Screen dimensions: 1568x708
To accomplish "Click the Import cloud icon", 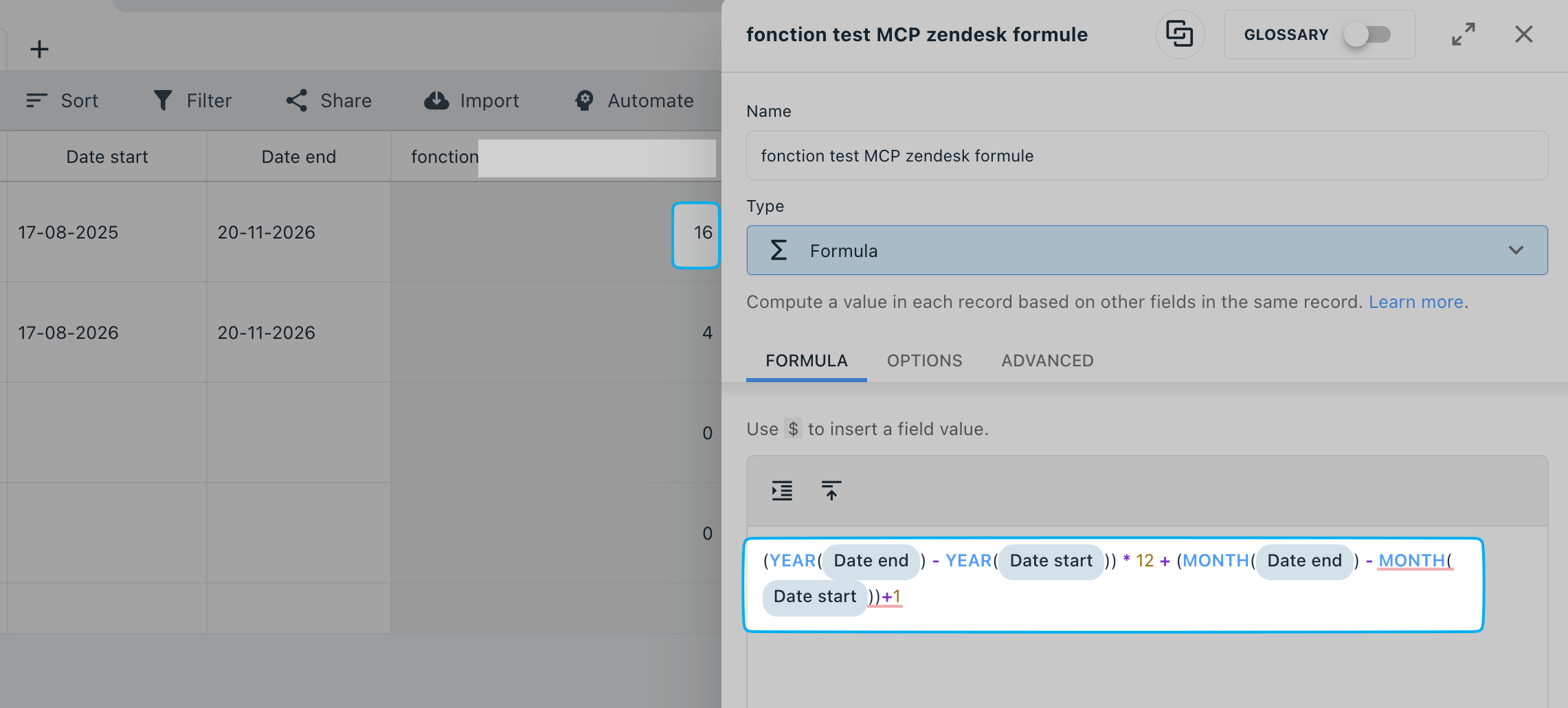I will [x=436, y=100].
